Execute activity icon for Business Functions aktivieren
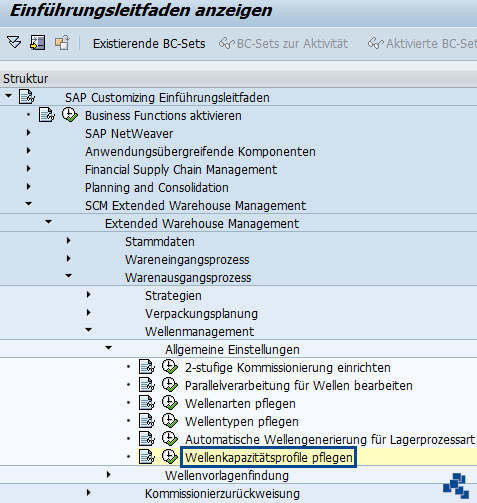 coord(70,115)
